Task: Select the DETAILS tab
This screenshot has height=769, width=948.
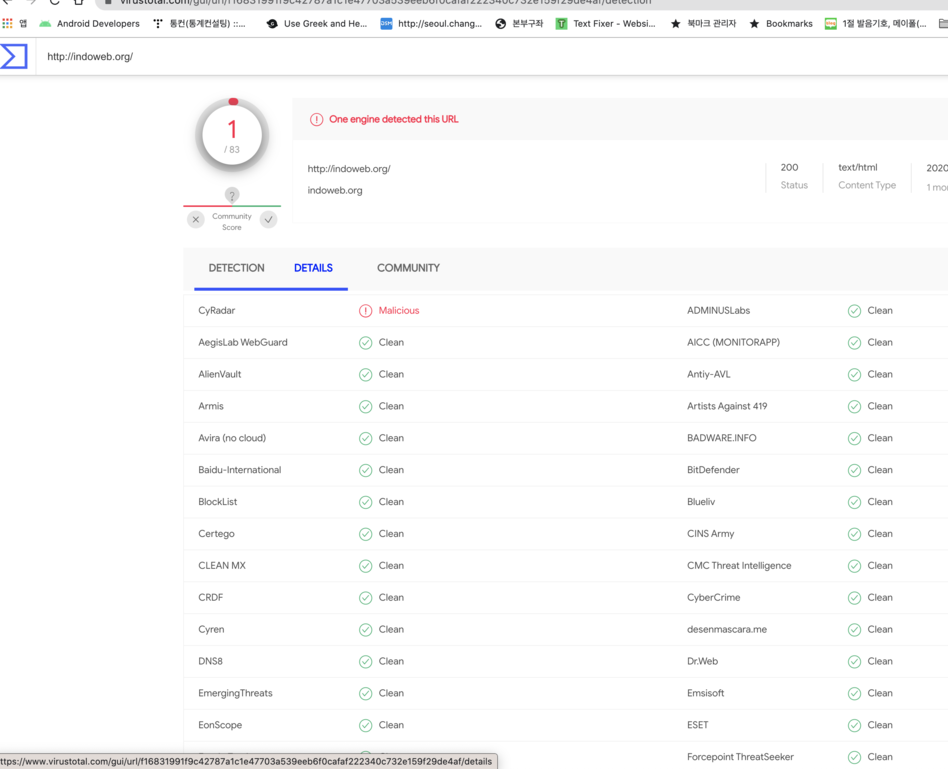Action: point(313,268)
